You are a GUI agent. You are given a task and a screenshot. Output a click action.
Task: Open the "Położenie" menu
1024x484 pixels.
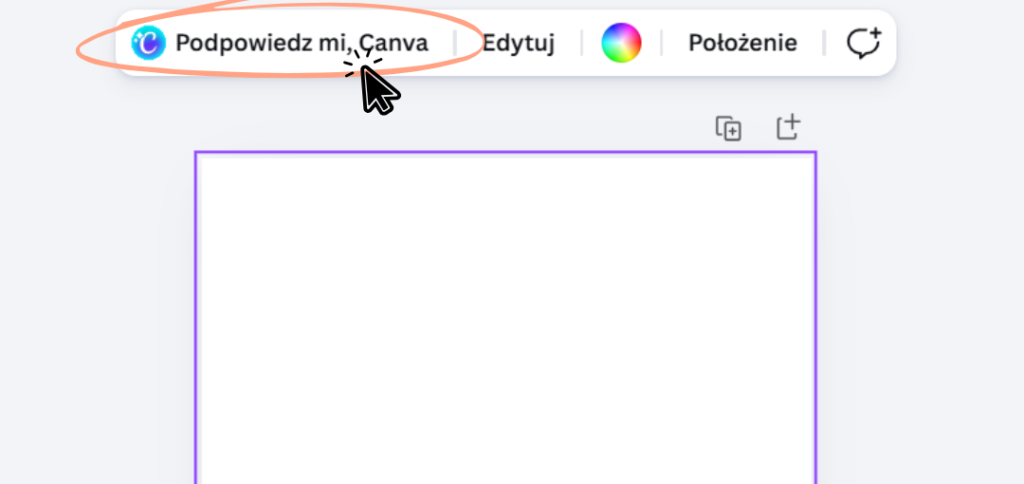point(742,43)
